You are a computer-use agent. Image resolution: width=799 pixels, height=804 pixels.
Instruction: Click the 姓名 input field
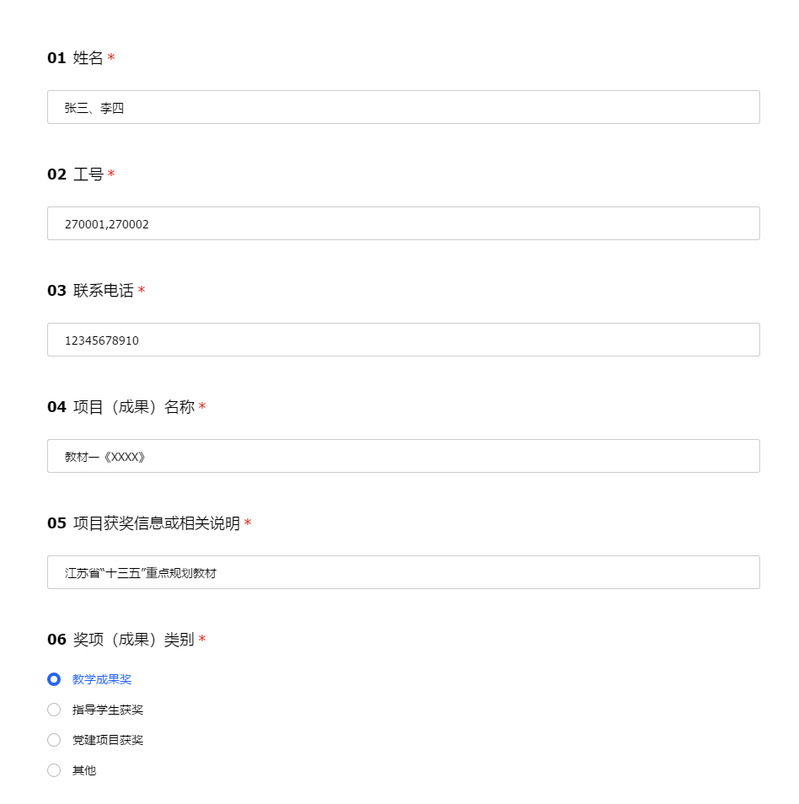coord(403,107)
